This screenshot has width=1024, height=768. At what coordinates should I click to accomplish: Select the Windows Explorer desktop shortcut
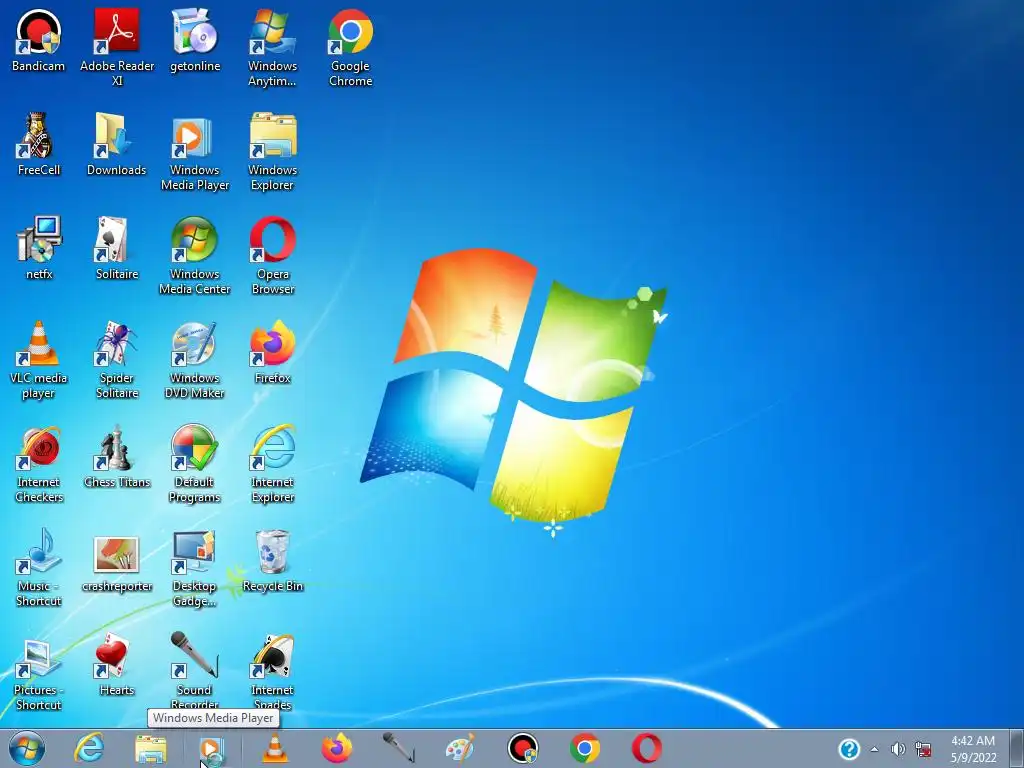(x=272, y=152)
